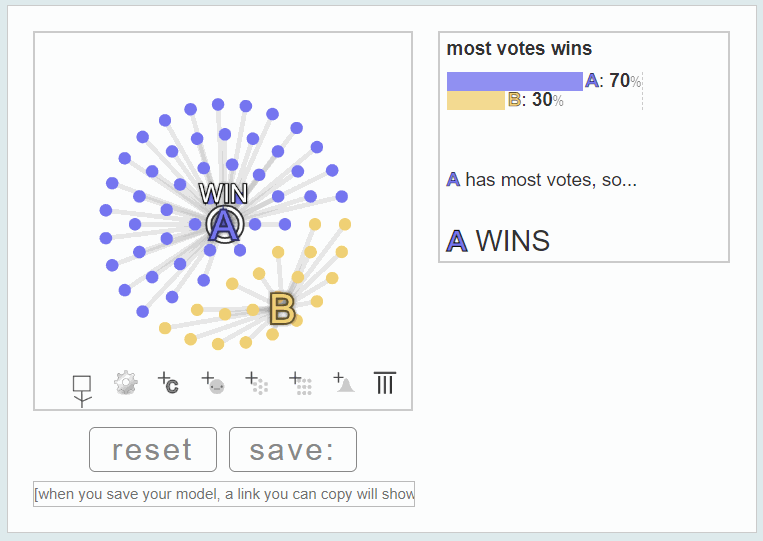This screenshot has width=763, height=541.
Task: Click the 'A WINS' result text
Action: pos(498,240)
